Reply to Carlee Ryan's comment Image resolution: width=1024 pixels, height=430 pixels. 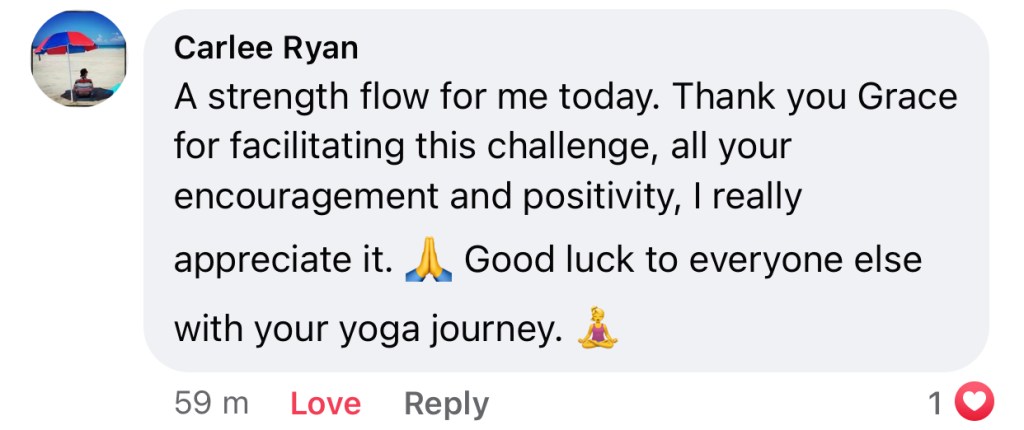pyautogui.click(x=446, y=404)
